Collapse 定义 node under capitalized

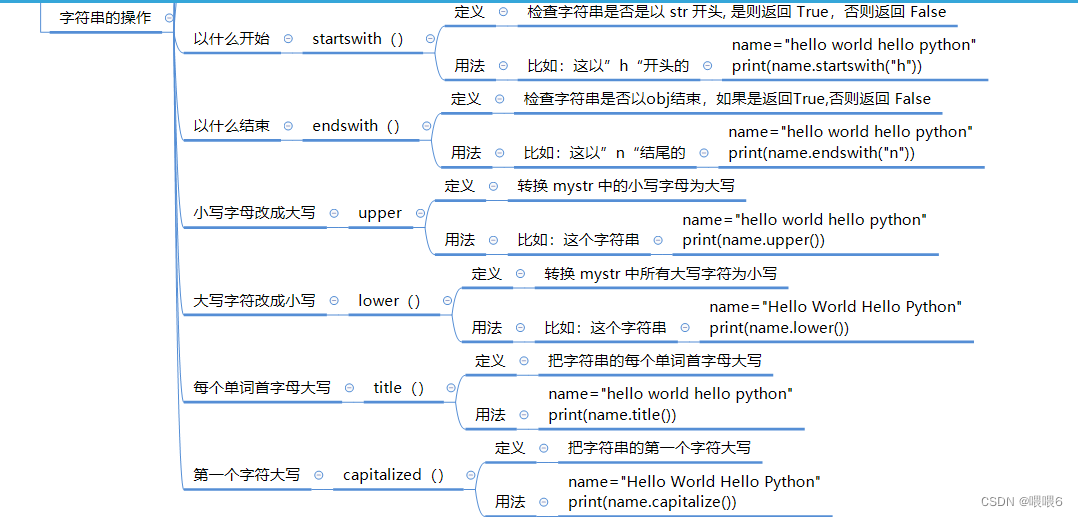click(544, 449)
